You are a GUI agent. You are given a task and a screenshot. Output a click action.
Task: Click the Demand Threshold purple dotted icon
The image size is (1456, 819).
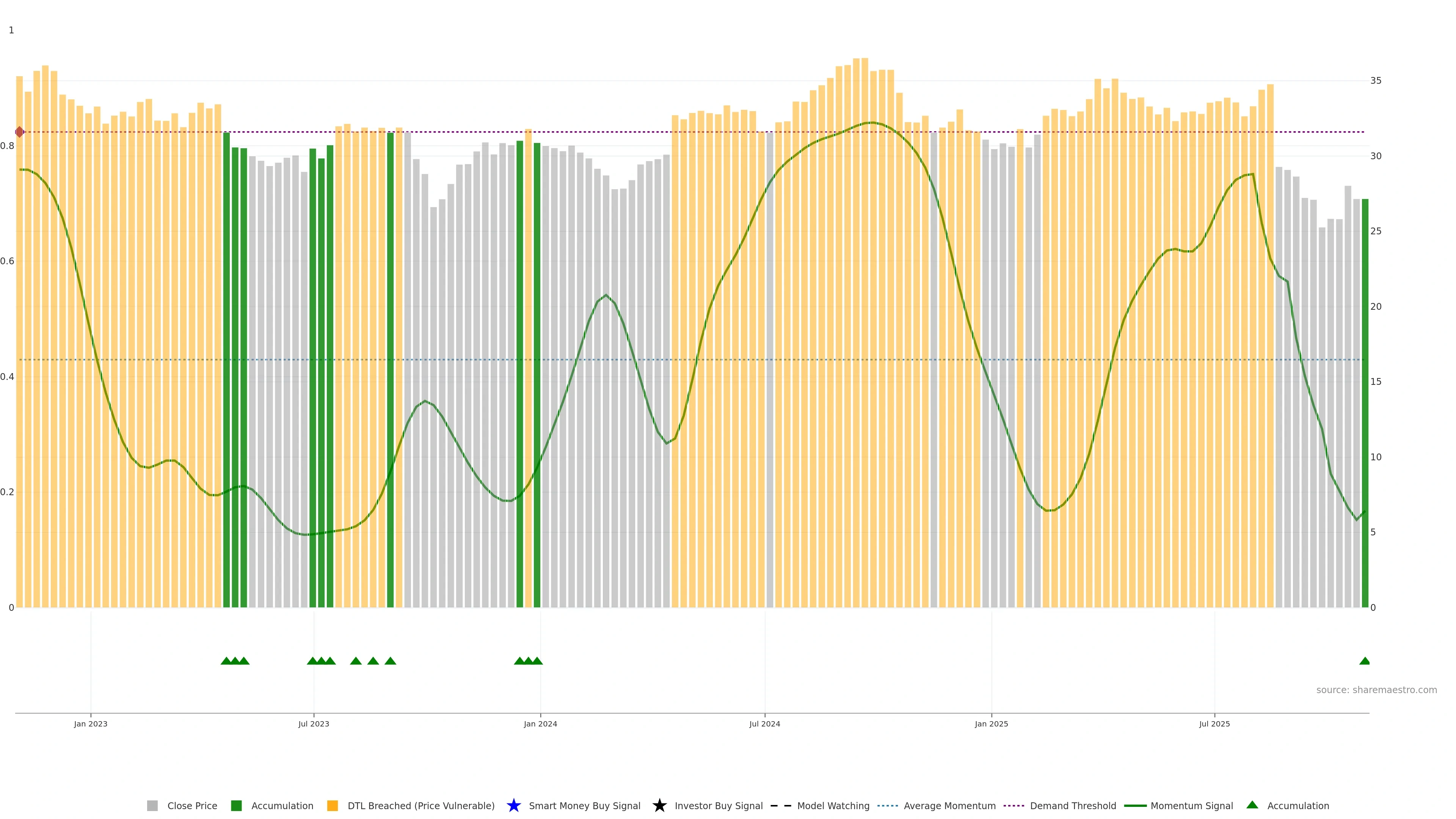(1014, 805)
